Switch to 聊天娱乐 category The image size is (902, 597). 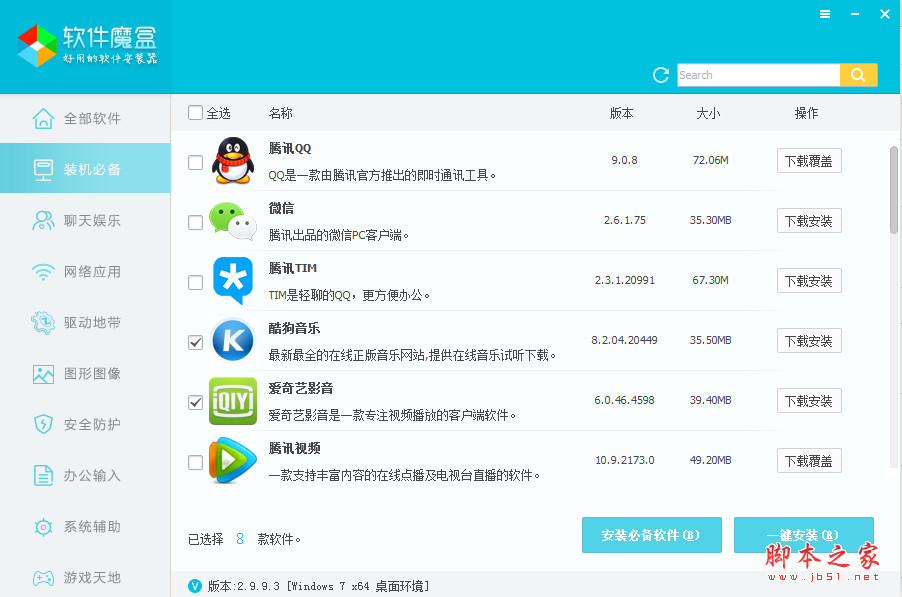[x=85, y=220]
